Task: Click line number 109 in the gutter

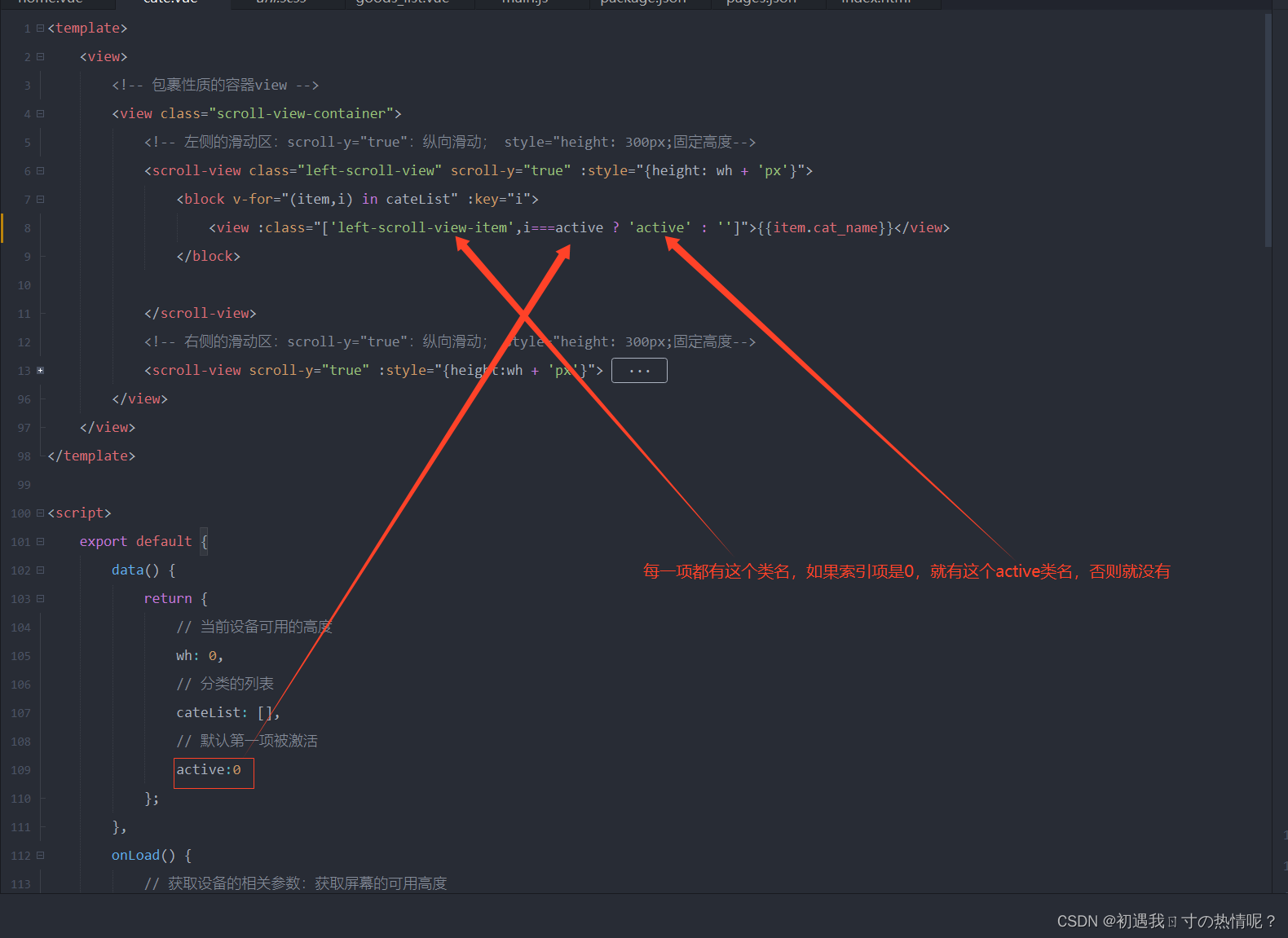Action: click(20, 770)
